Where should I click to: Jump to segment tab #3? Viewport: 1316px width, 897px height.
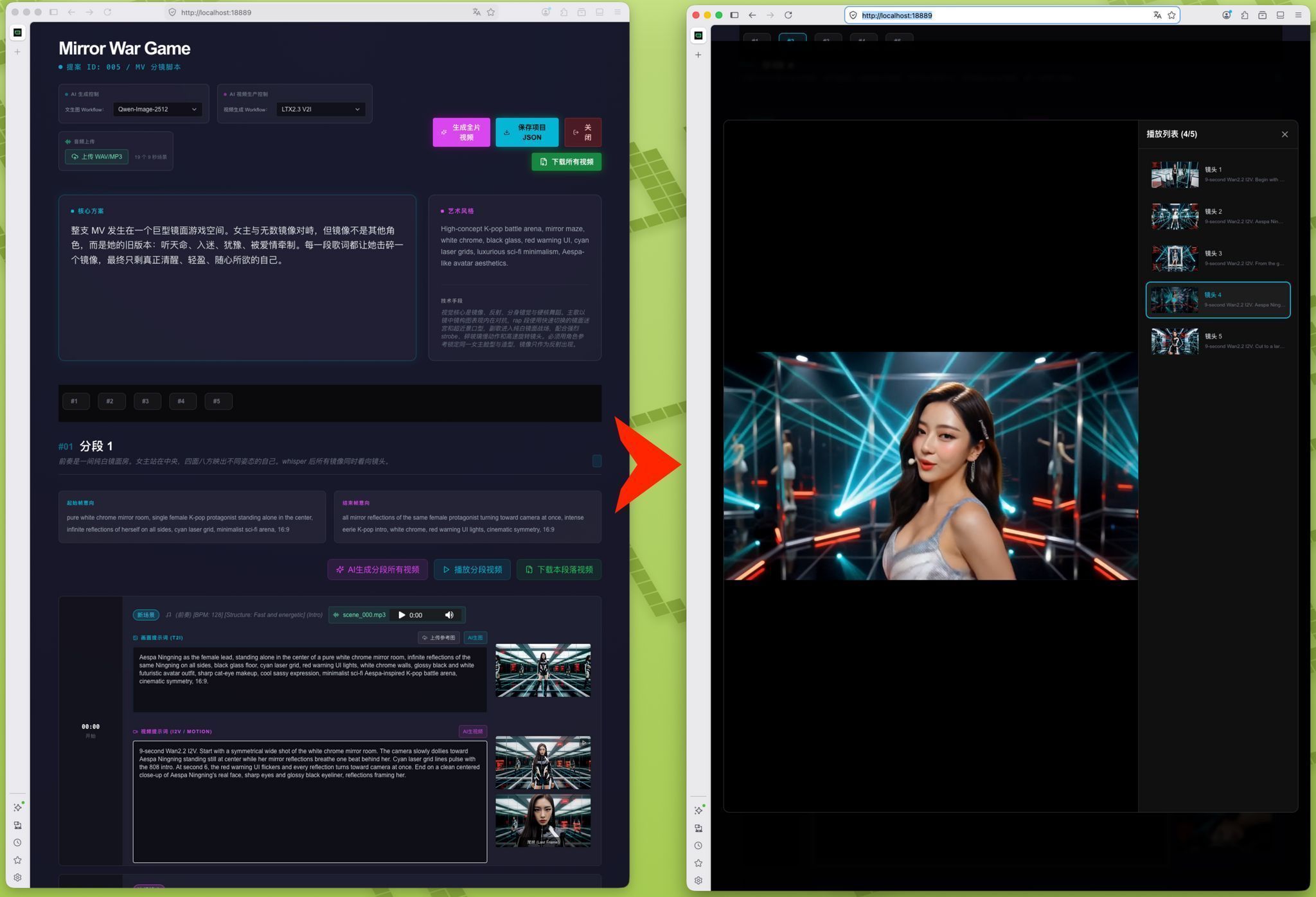[147, 402]
